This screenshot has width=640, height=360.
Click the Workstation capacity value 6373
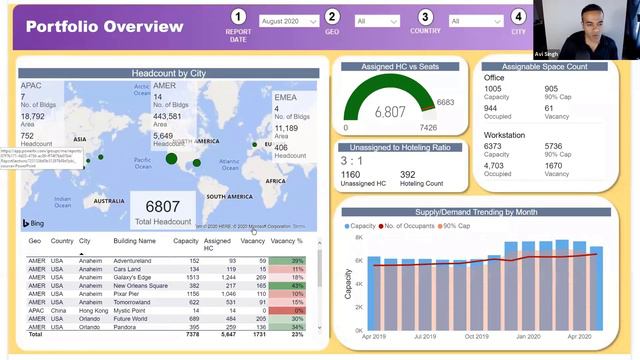[x=493, y=146]
